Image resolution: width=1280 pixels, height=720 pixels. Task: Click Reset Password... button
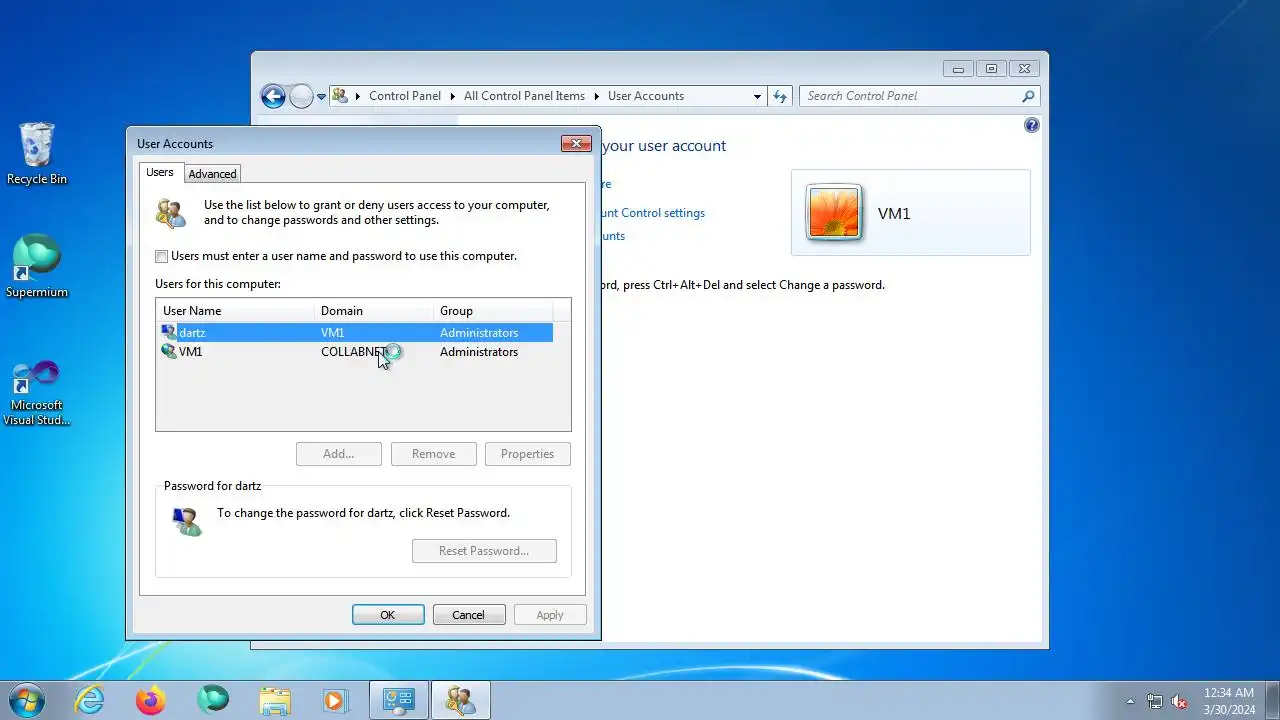pyautogui.click(x=484, y=551)
